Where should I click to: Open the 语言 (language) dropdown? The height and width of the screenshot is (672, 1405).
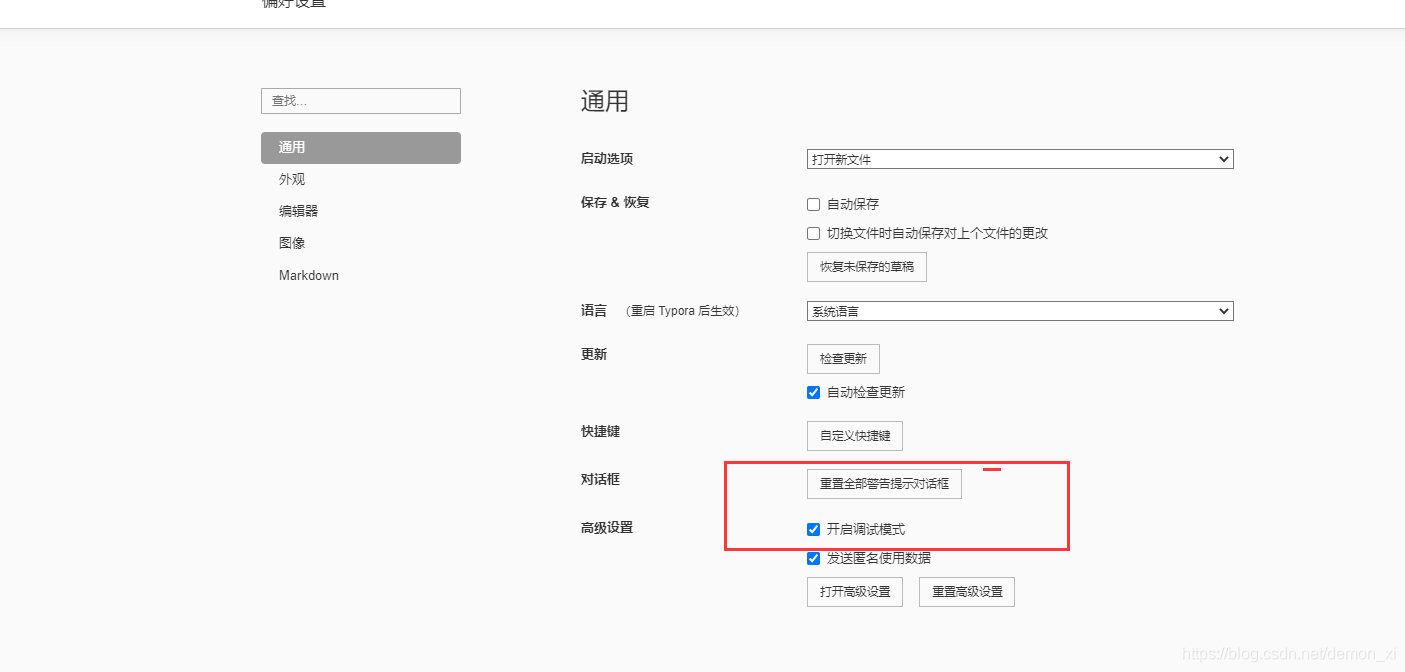click(1019, 310)
